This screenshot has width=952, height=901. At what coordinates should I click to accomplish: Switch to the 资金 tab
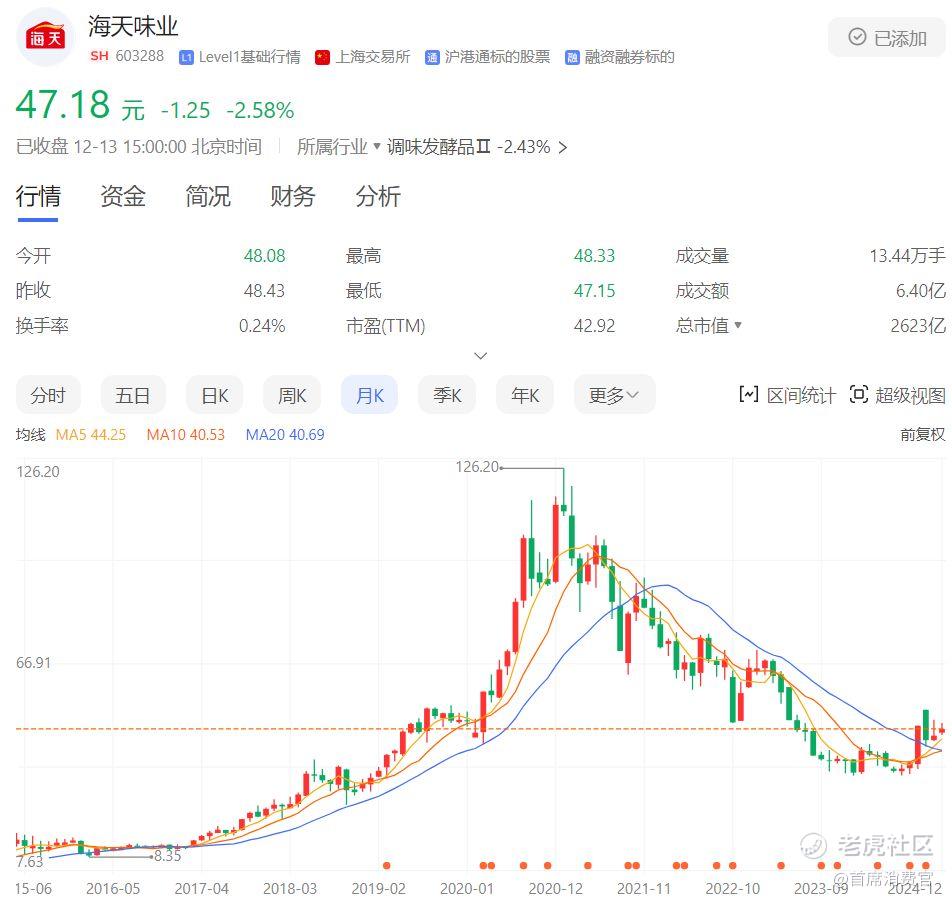click(x=123, y=197)
